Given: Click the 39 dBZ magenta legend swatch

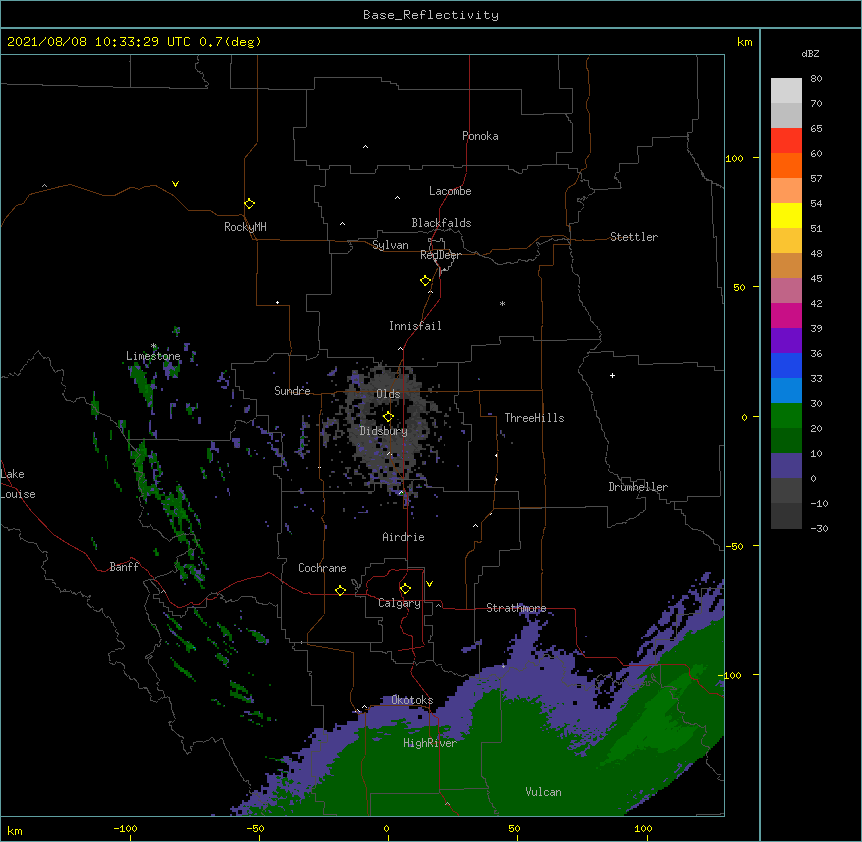Looking at the screenshot, I should click(x=786, y=315).
